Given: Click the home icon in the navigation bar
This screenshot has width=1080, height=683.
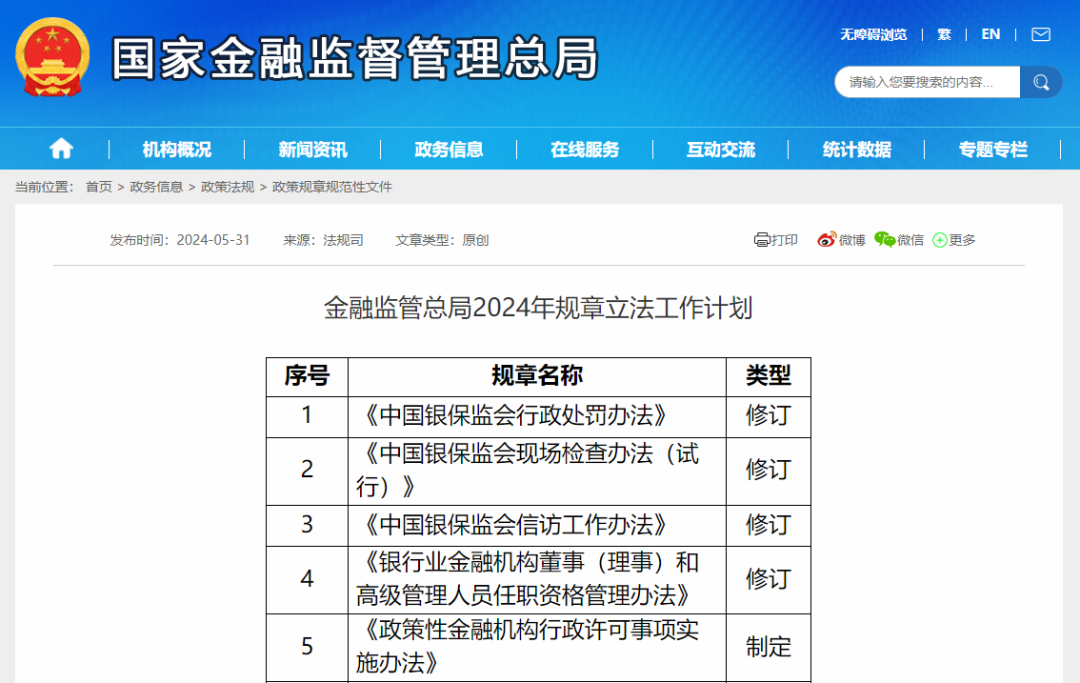Looking at the screenshot, I should [61, 148].
